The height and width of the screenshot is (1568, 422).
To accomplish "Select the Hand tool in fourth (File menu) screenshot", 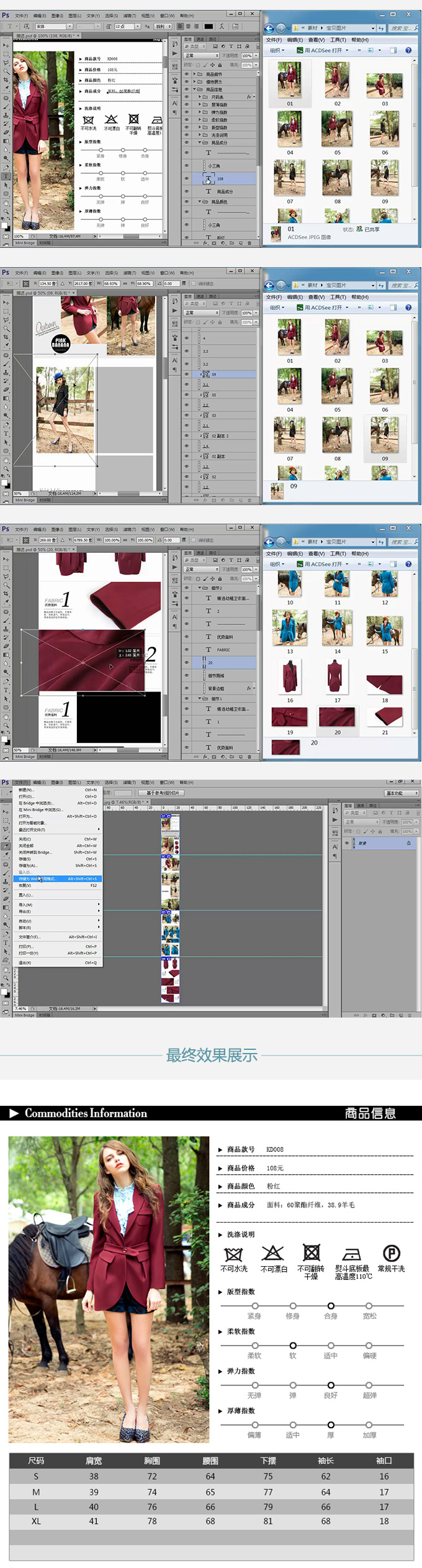I will coord(6,969).
